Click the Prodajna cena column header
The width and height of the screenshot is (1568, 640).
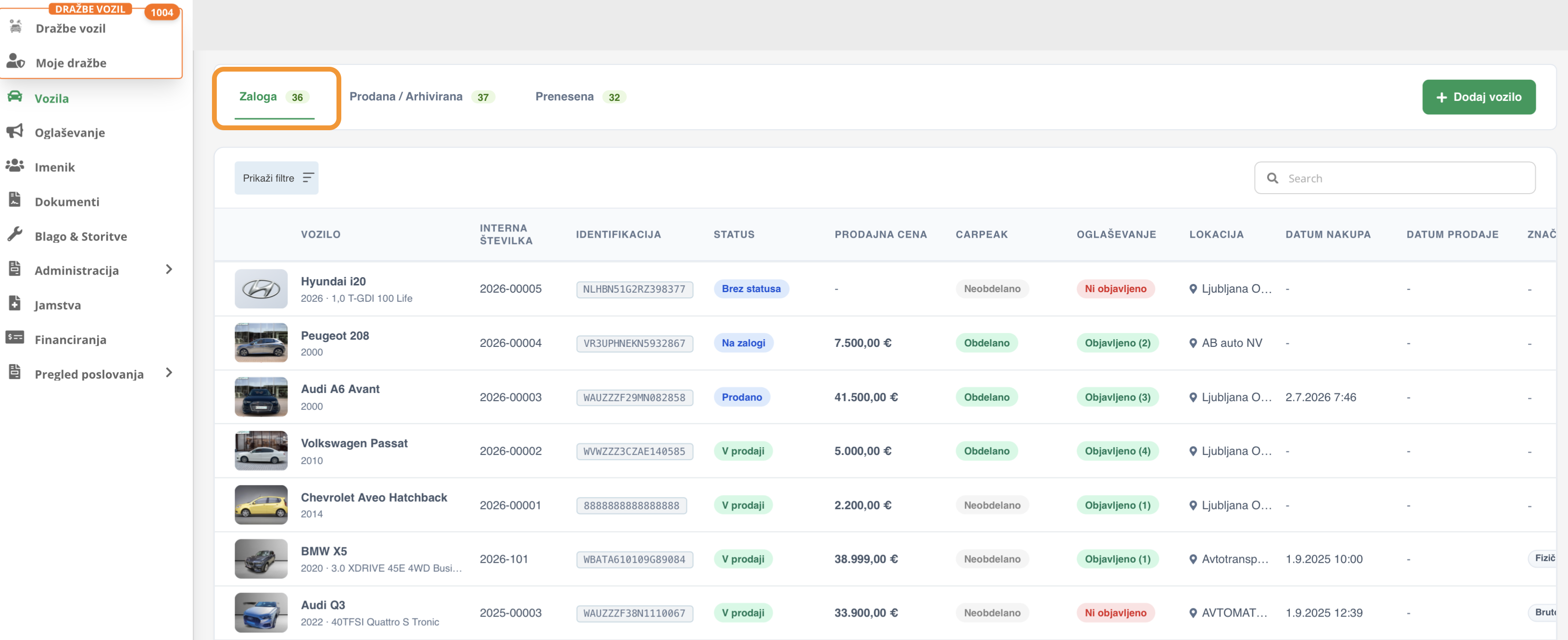tap(880, 235)
